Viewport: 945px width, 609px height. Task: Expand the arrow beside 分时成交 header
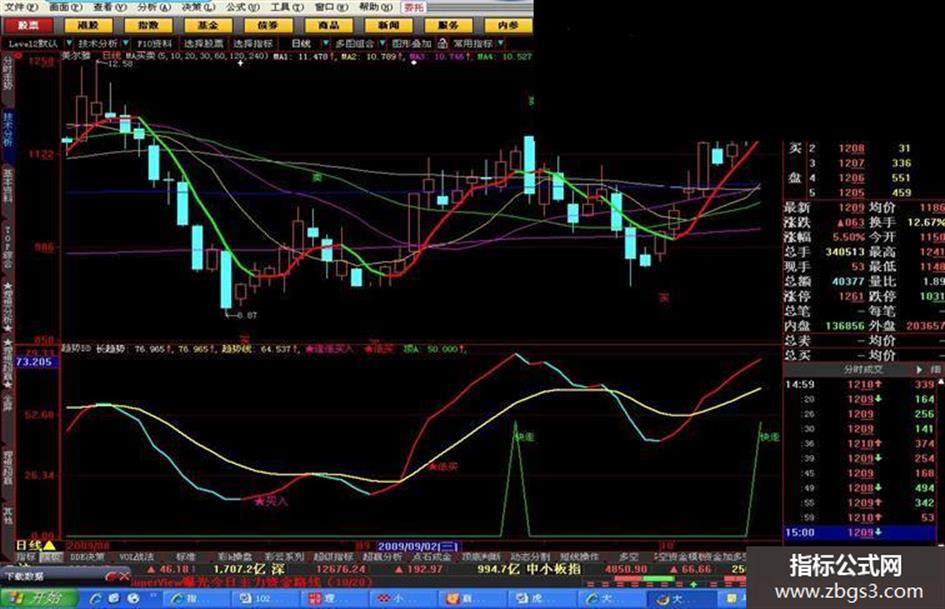[919, 369]
